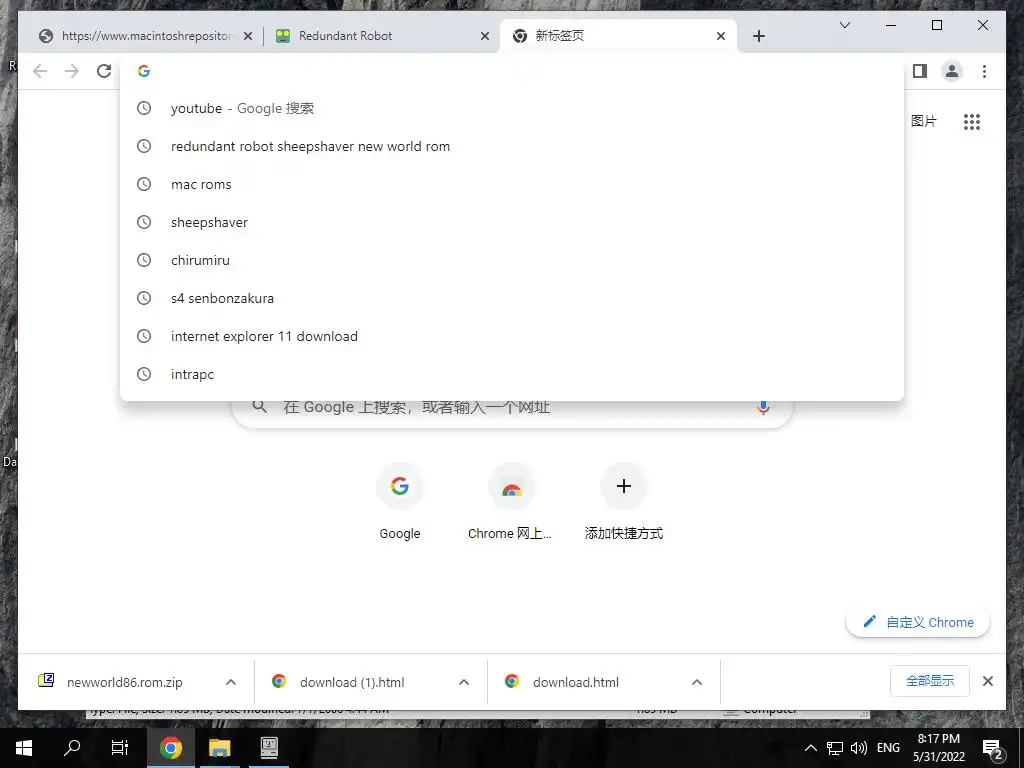Click the SheepShaver taskbar icon
The image size is (1024, 768).
268,748
